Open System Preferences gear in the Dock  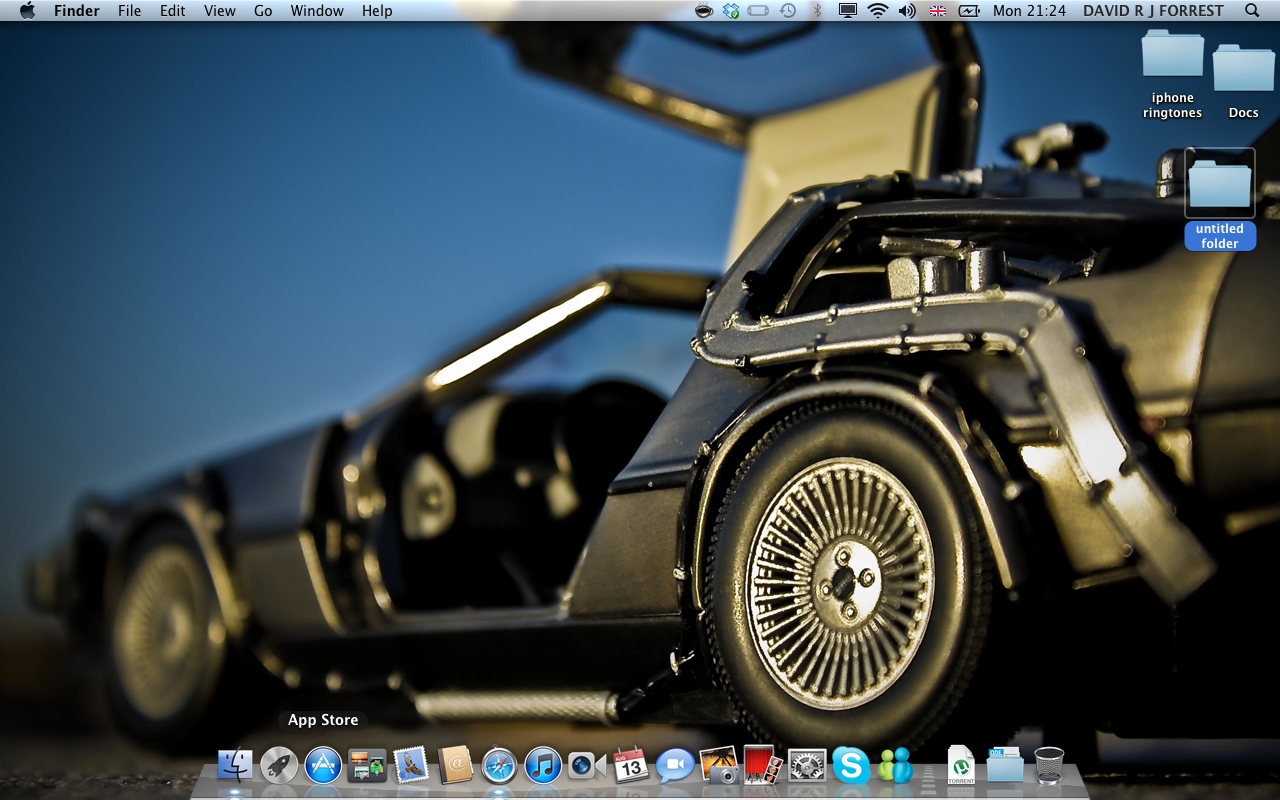(807, 766)
